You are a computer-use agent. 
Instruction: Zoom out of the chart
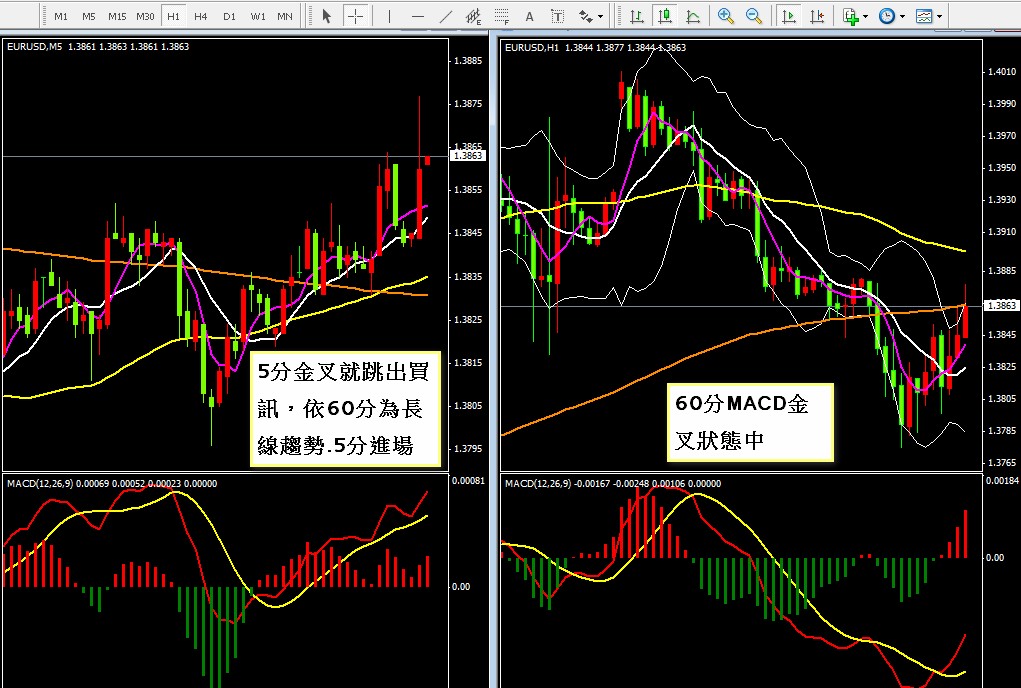pos(753,16)
